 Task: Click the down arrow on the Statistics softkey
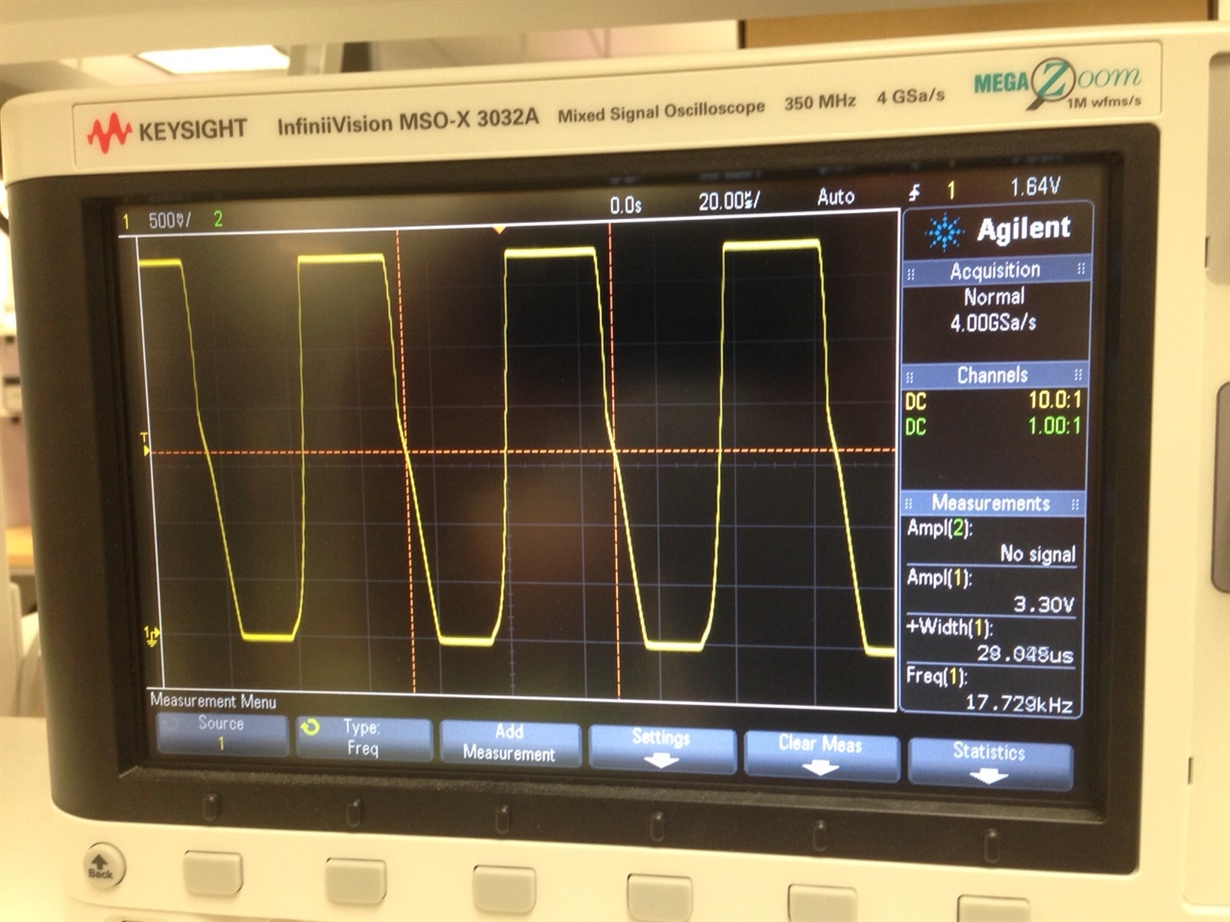click(989, 776)
